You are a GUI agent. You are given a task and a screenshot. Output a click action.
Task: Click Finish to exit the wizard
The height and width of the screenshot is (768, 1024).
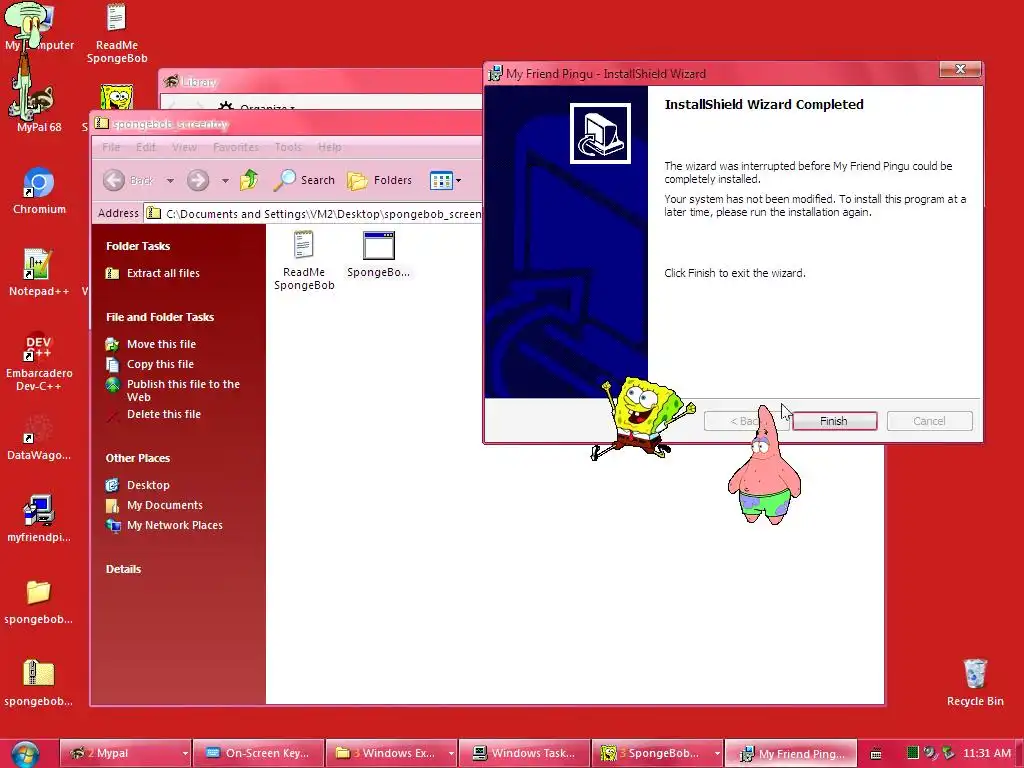pyautogui.click(x=834, y=421)
